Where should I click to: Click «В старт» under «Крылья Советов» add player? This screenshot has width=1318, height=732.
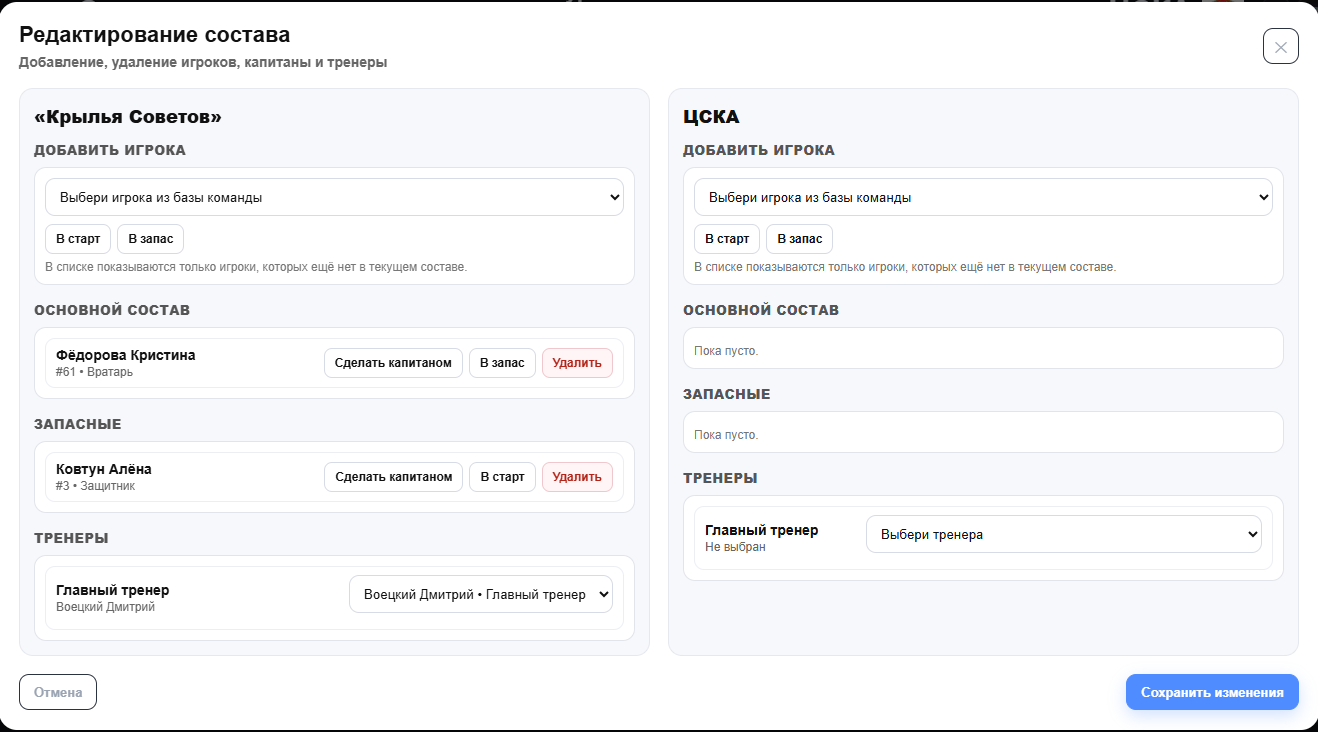(x=78, y=239)
